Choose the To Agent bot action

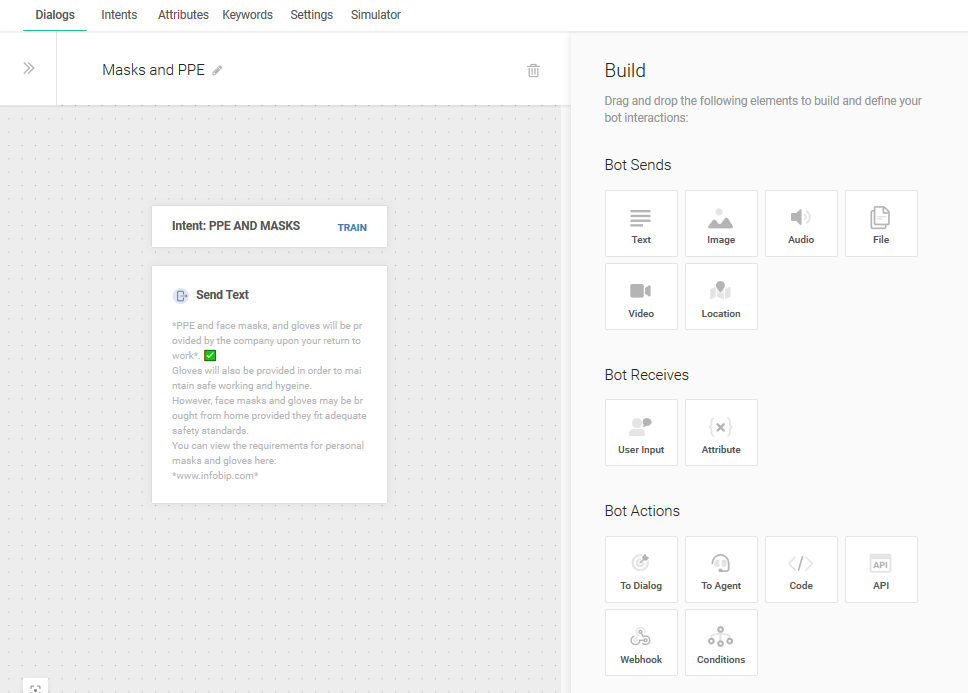(721, 570)
